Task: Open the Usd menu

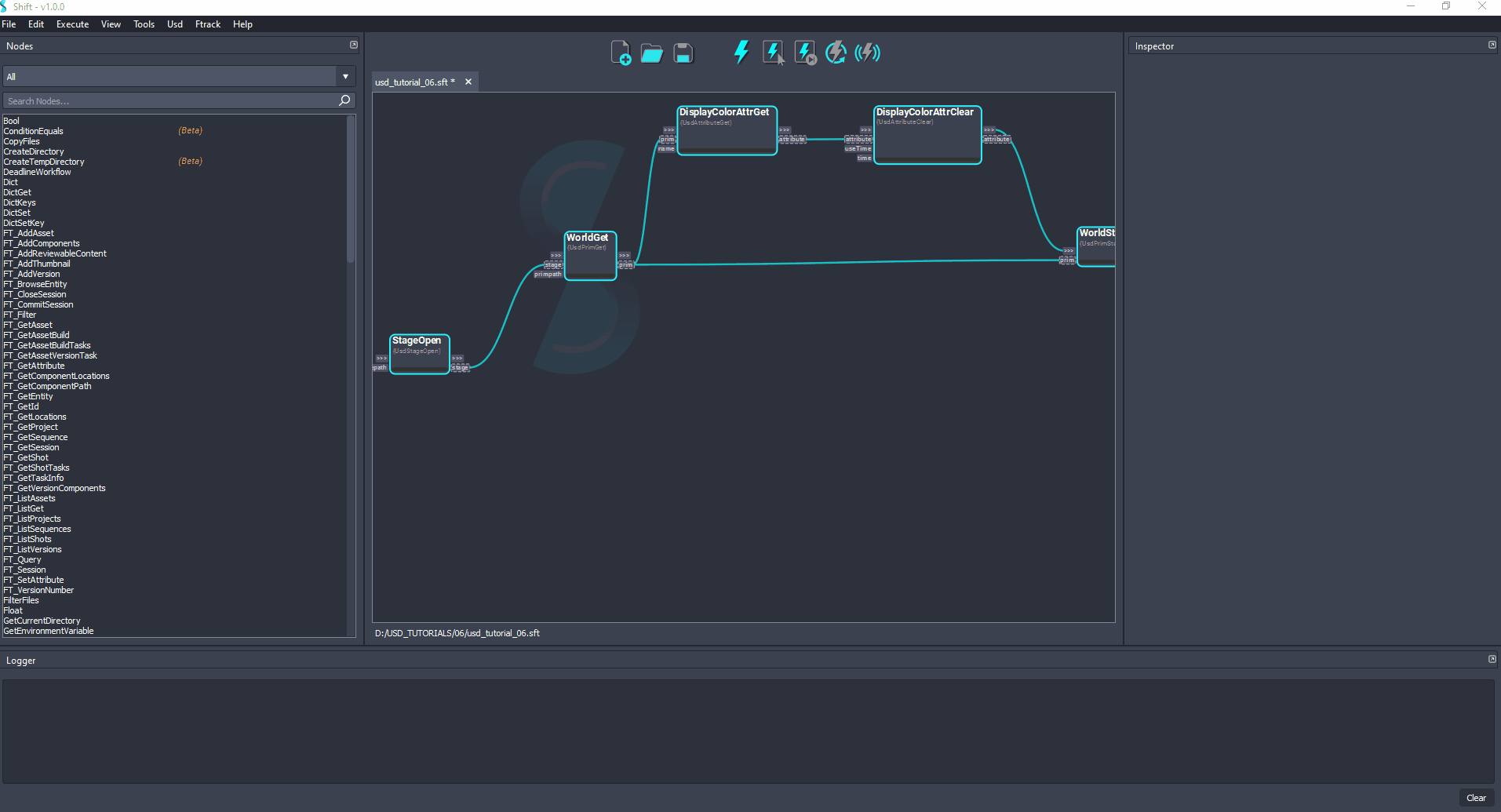Action: coord(174,24)
